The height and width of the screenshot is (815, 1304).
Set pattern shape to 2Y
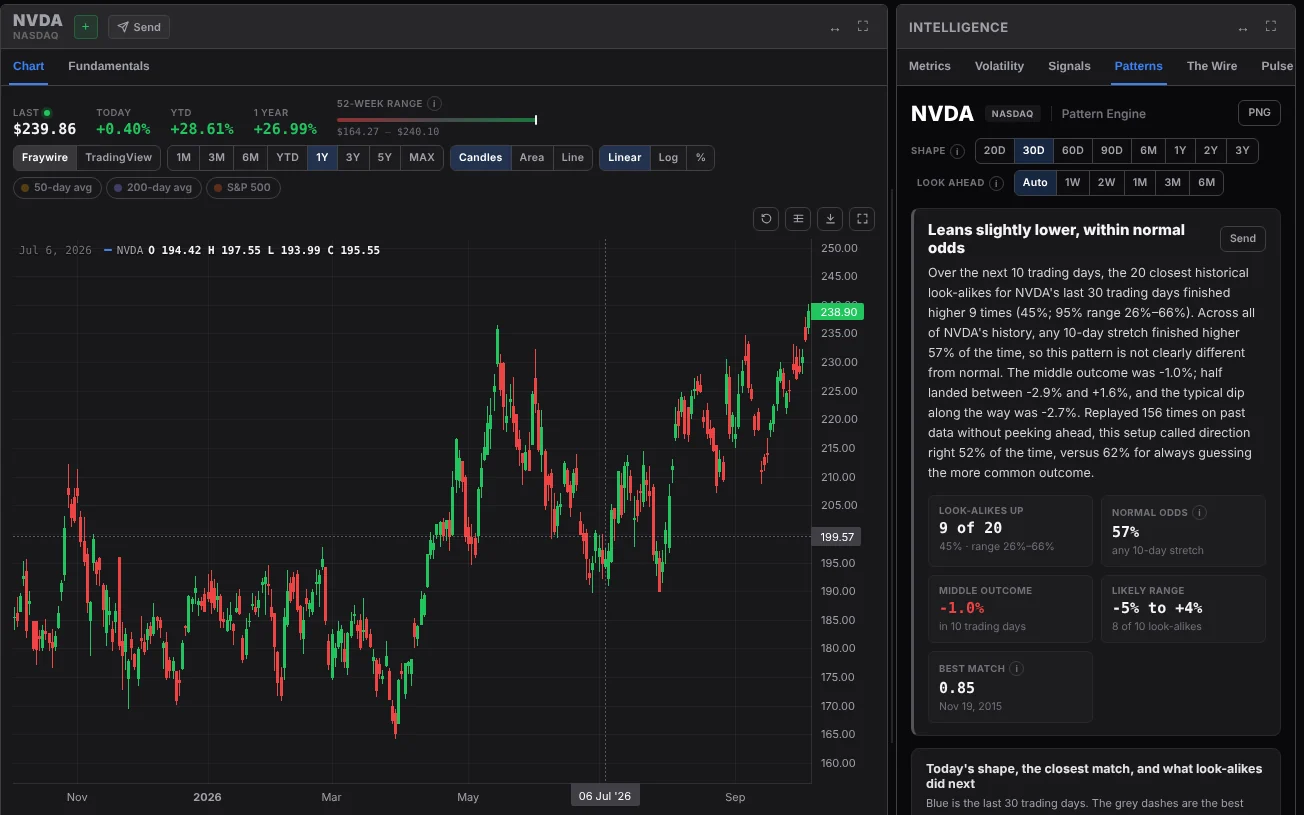point(1211,151)
